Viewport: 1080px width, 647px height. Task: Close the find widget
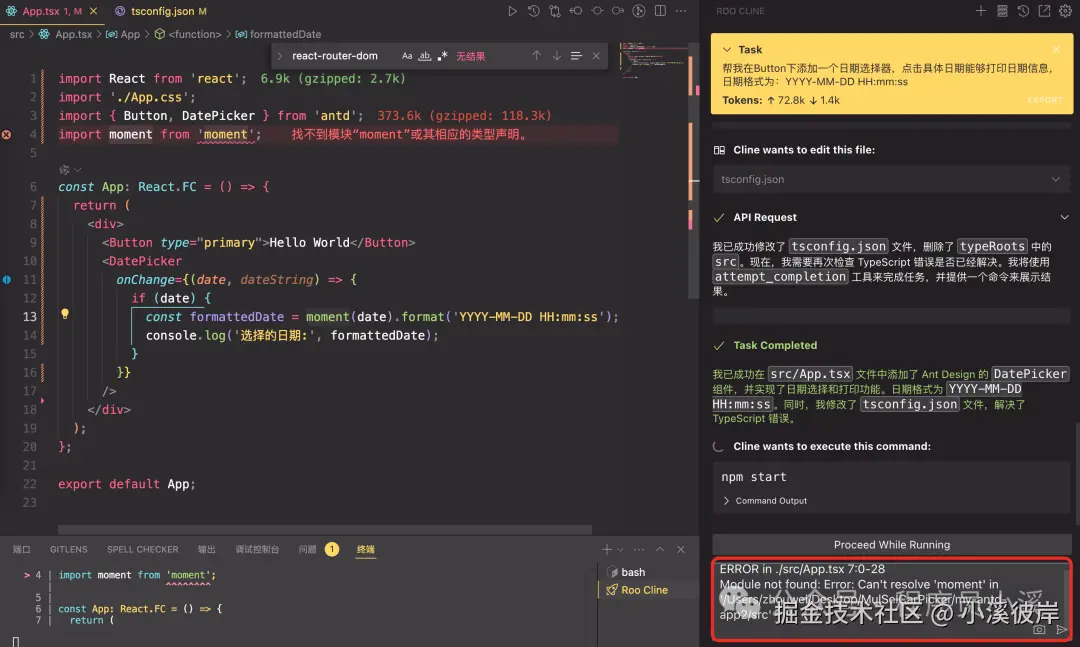pyautogui.click(x=596, y=56)
